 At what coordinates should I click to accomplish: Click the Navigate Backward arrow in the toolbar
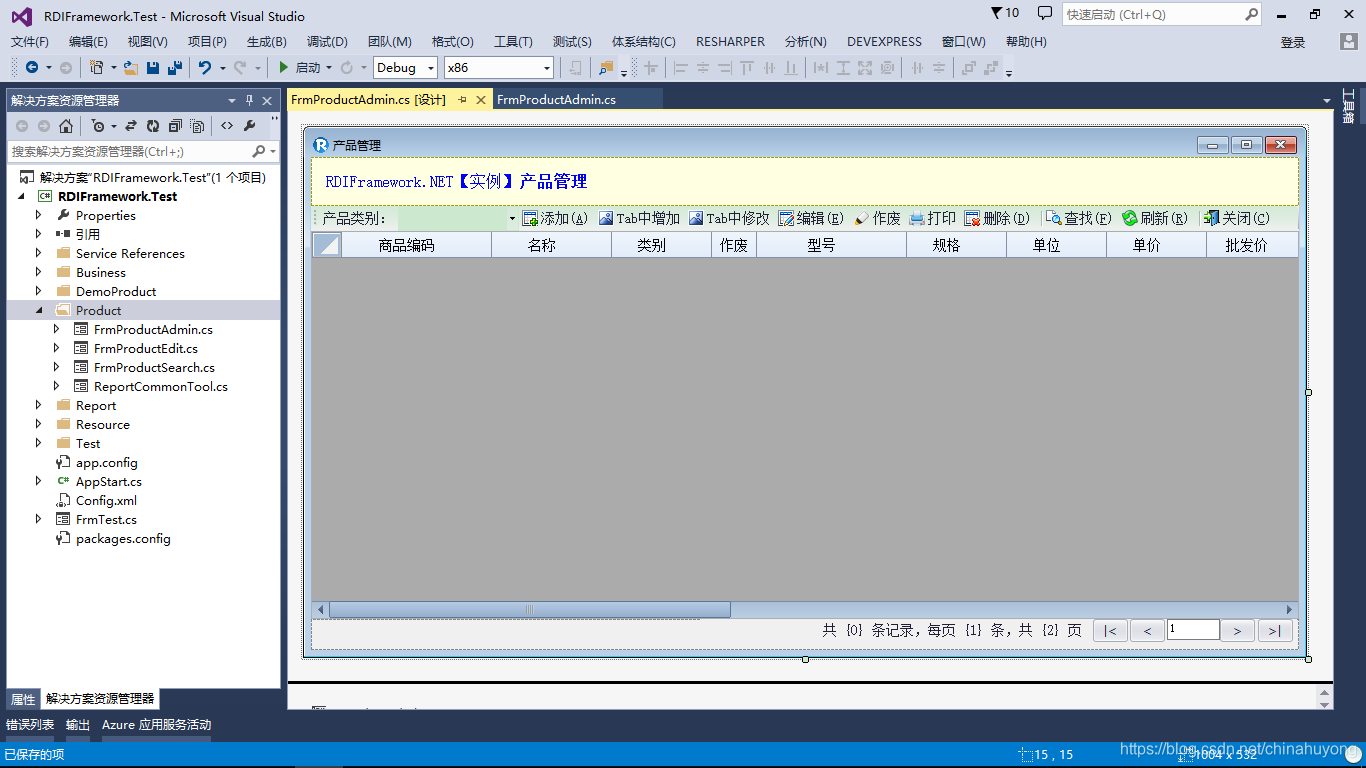[32, 67]
